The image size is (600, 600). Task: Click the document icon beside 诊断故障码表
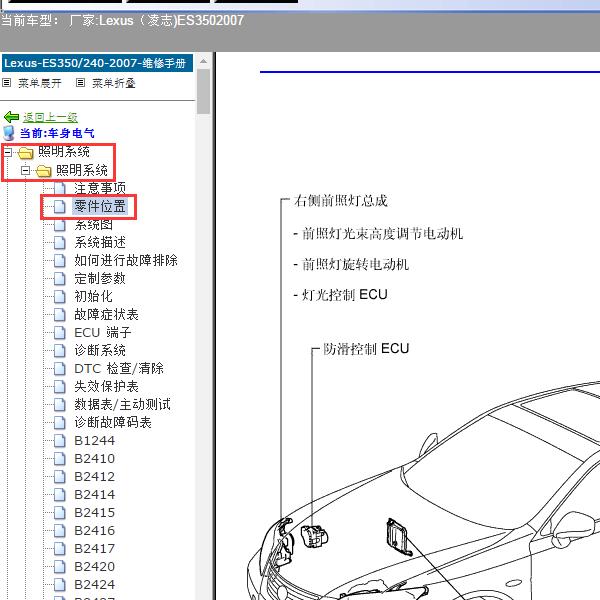pyautogui.click(x=60, y=422)
